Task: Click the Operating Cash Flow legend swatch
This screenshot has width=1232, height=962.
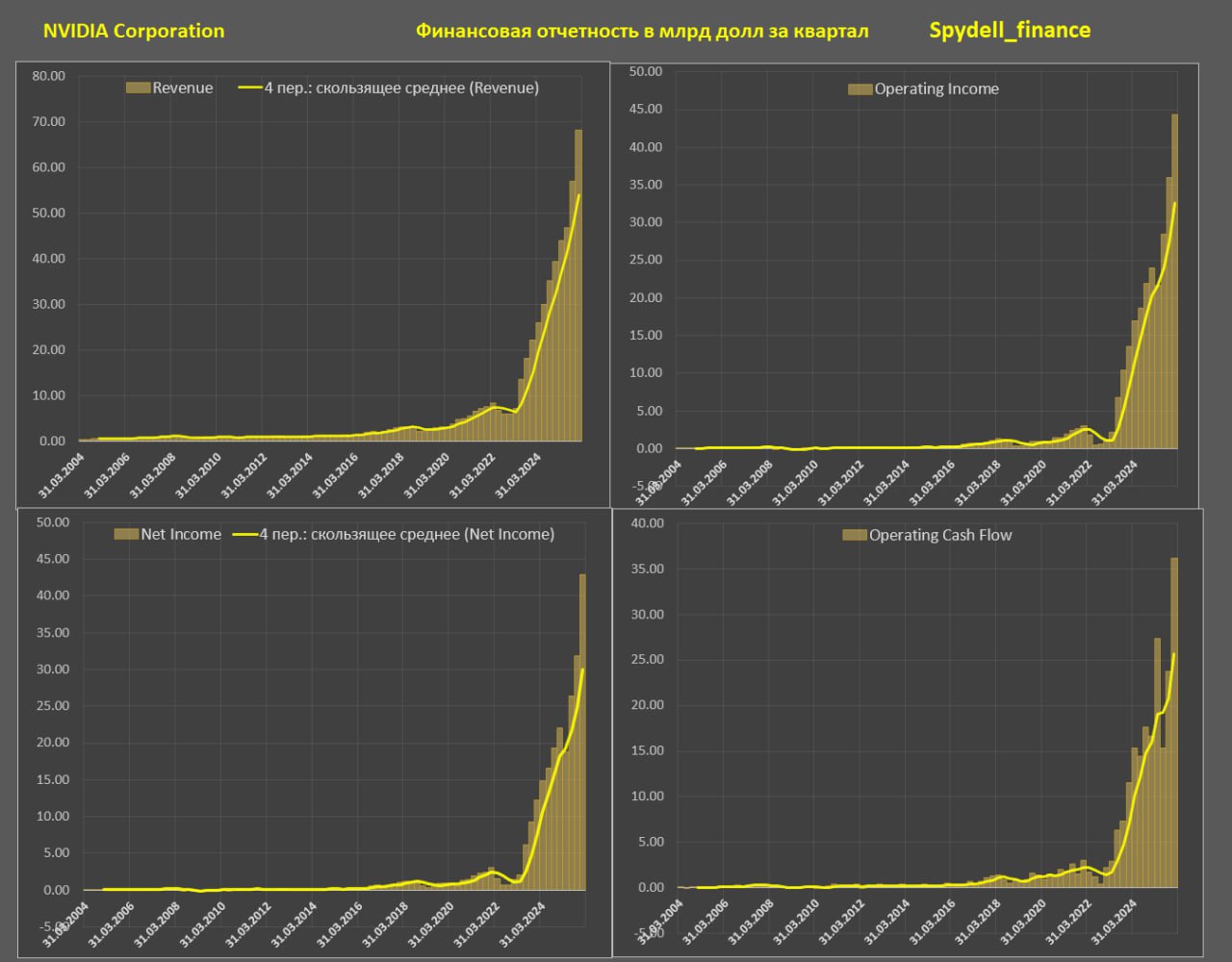Action: click(x=855, y=535)
